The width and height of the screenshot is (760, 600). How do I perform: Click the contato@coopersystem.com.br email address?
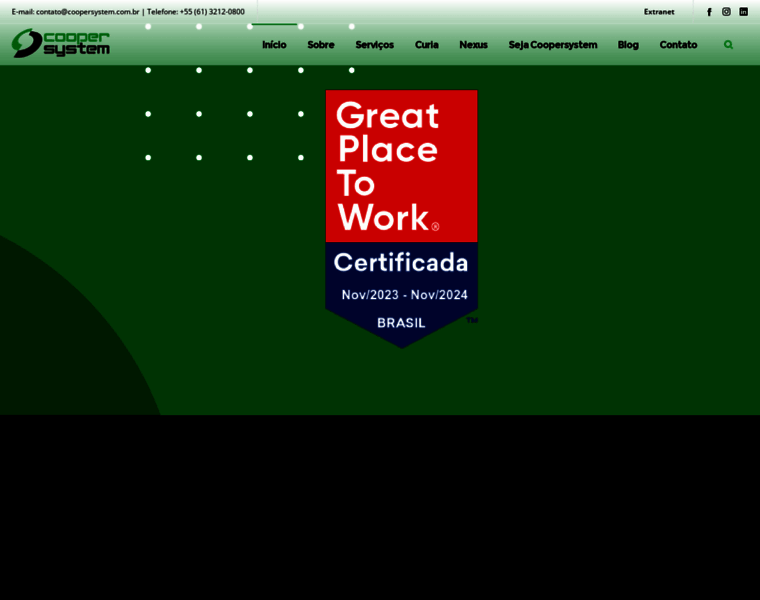(x=87, y=12)
